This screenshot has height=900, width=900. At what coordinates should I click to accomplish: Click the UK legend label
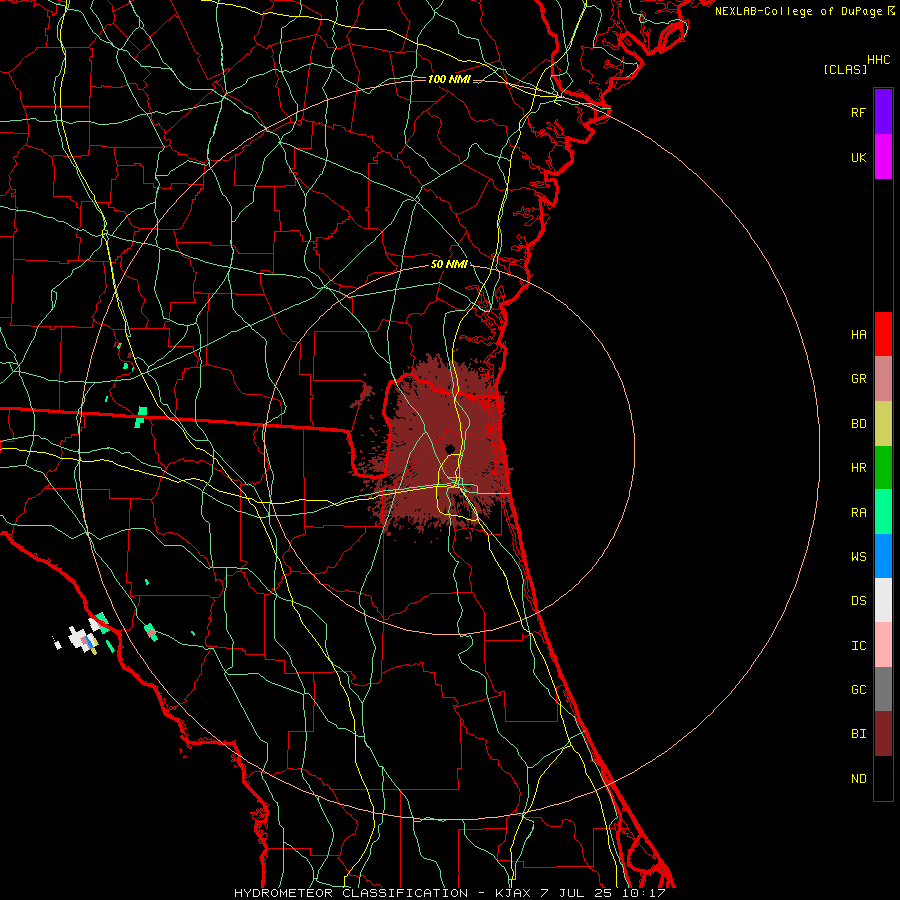(x=858, y=157)
